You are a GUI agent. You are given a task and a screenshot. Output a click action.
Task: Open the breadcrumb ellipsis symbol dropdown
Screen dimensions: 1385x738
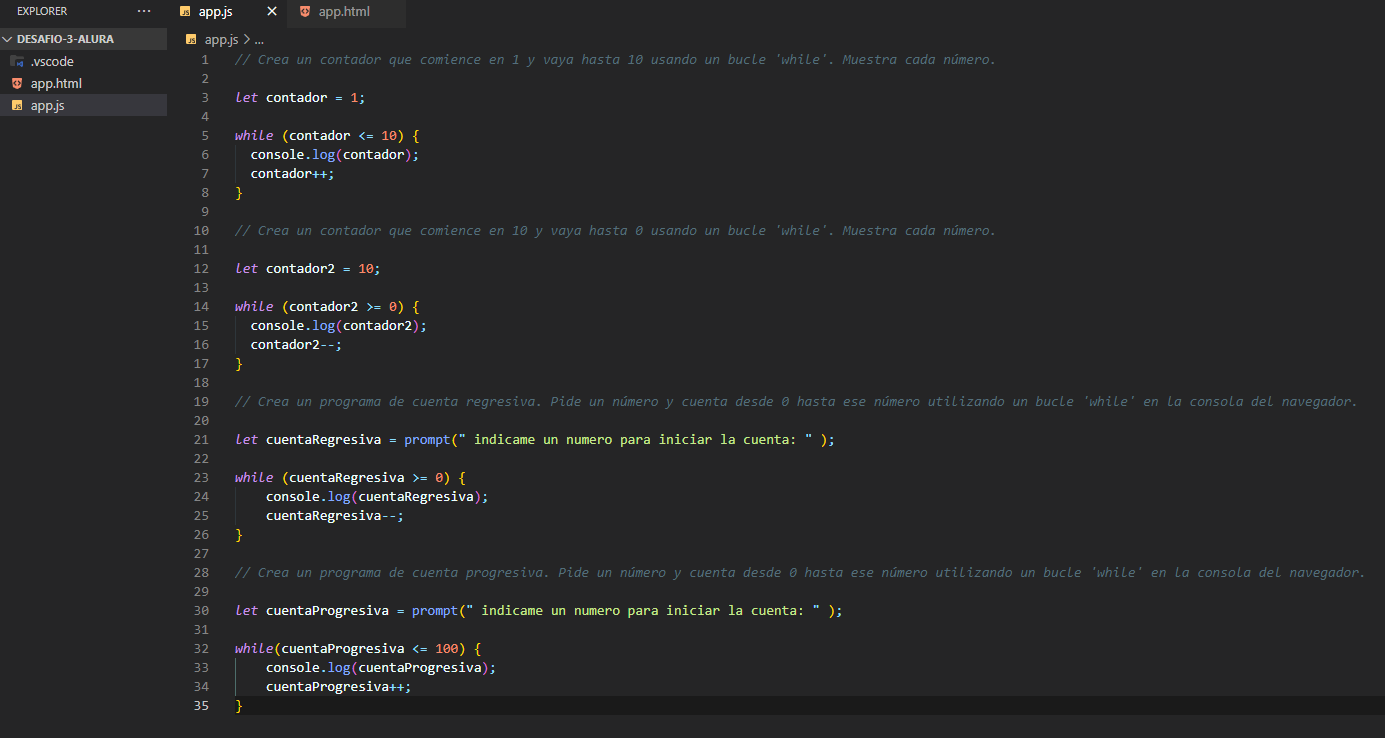[259, 40]
